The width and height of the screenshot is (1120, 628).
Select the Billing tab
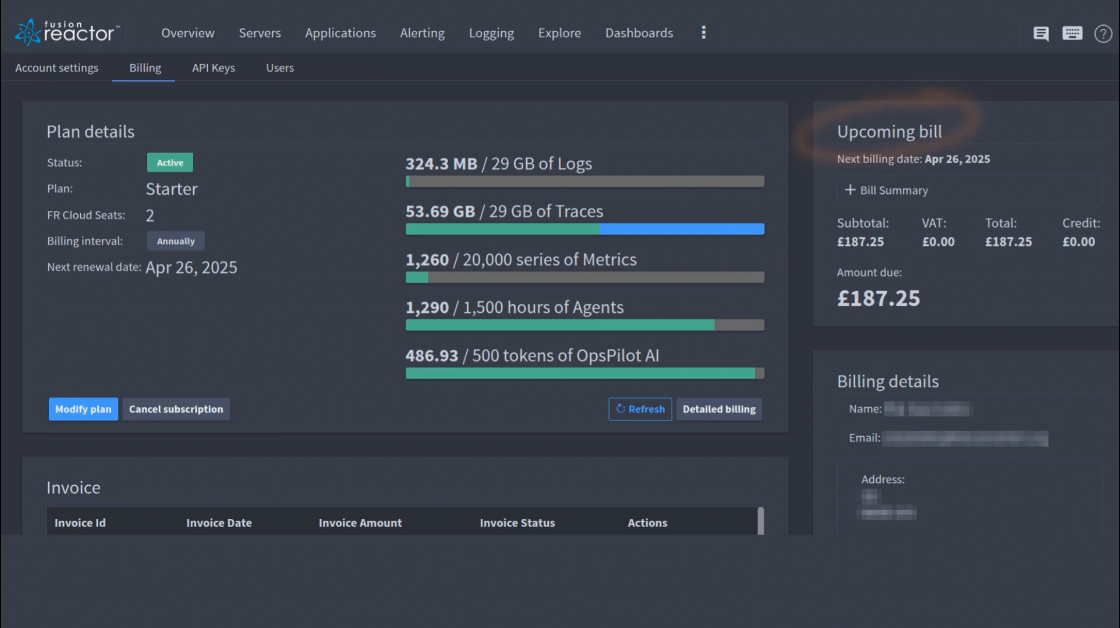click(145, 68)
